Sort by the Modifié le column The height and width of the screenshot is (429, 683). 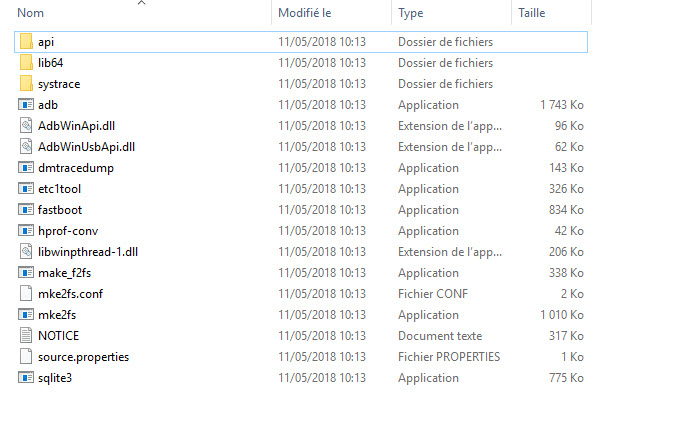pos(305,13)
